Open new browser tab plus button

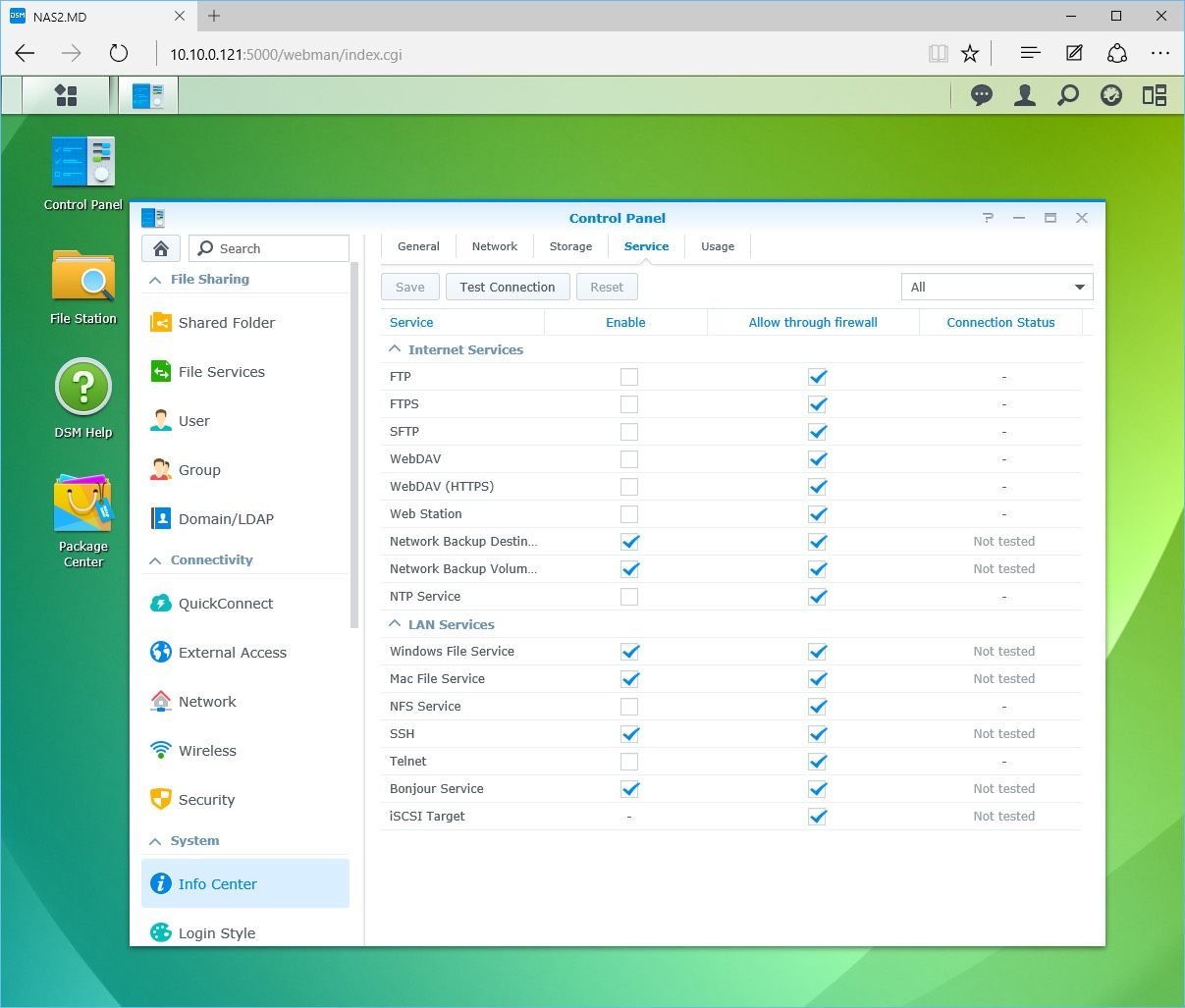(x=214, y=16)
